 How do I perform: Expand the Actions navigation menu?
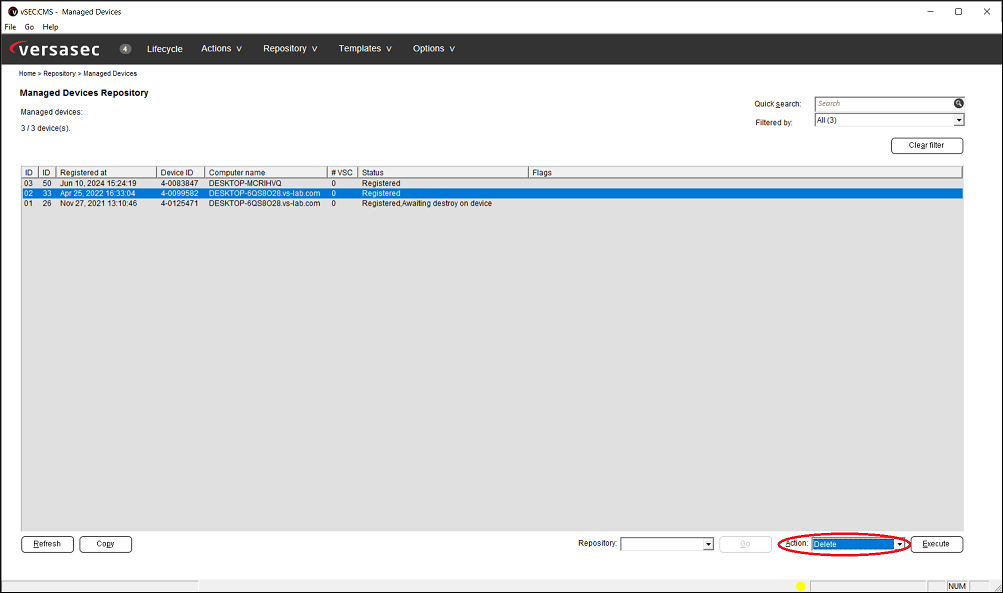pyautogui.click(x=221, y=49)
